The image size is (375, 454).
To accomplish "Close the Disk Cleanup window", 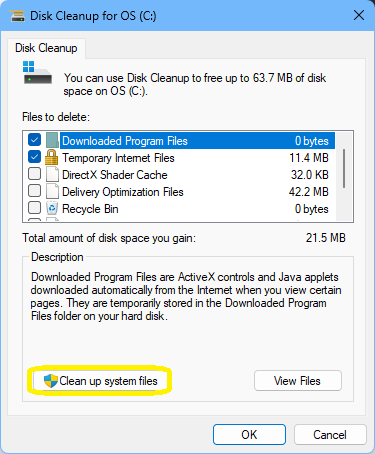I will tap(359, 15).
